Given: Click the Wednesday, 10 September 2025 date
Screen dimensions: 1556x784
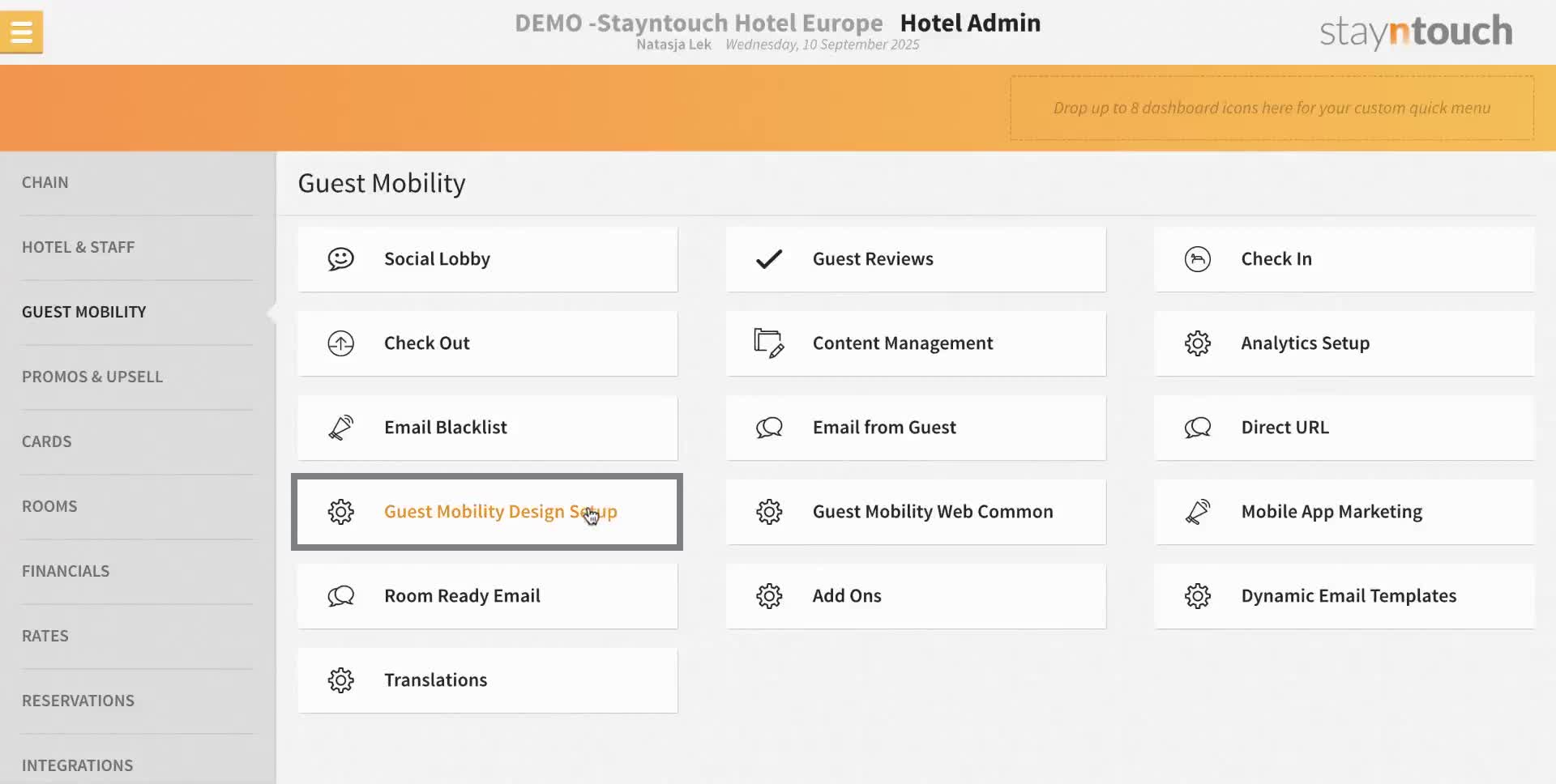Looking at the screenshot, I should pos(822,45).
